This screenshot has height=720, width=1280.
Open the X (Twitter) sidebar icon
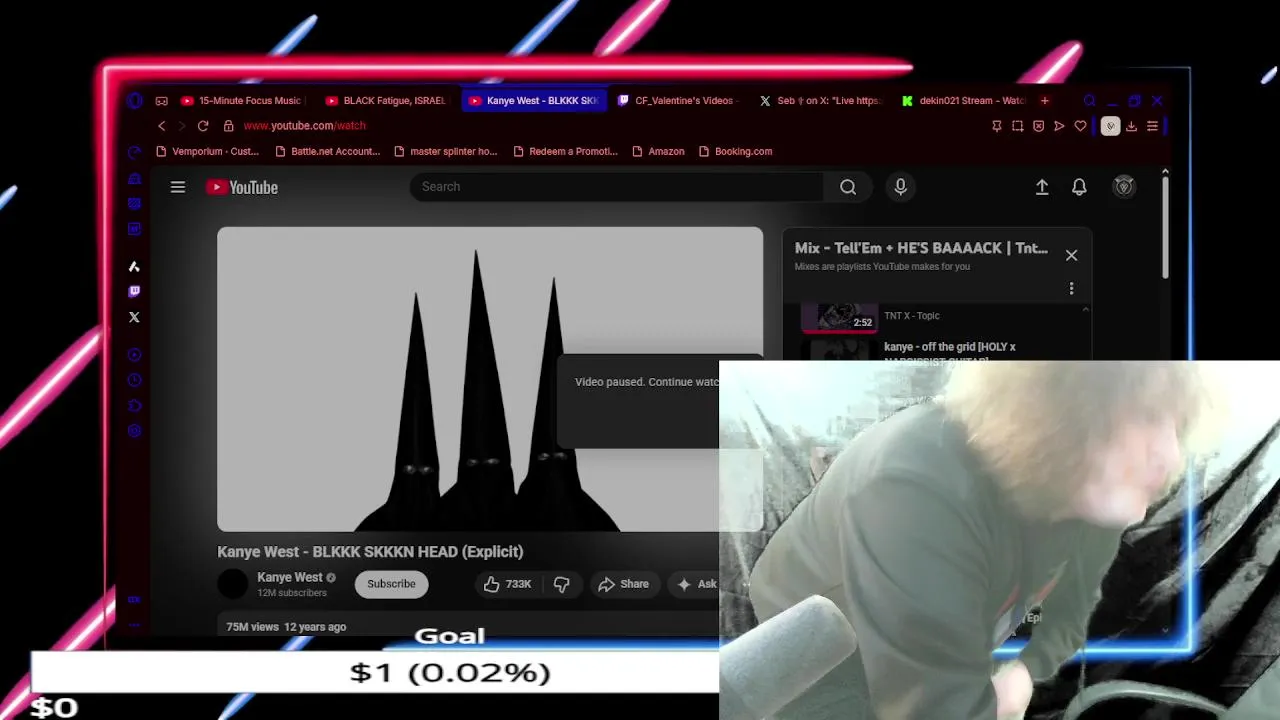[x=134, y=317]
